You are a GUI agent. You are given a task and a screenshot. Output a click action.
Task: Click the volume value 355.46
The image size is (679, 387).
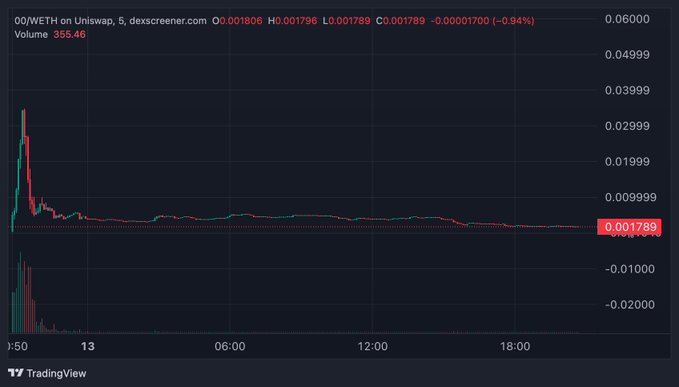[x=69, y=35]
